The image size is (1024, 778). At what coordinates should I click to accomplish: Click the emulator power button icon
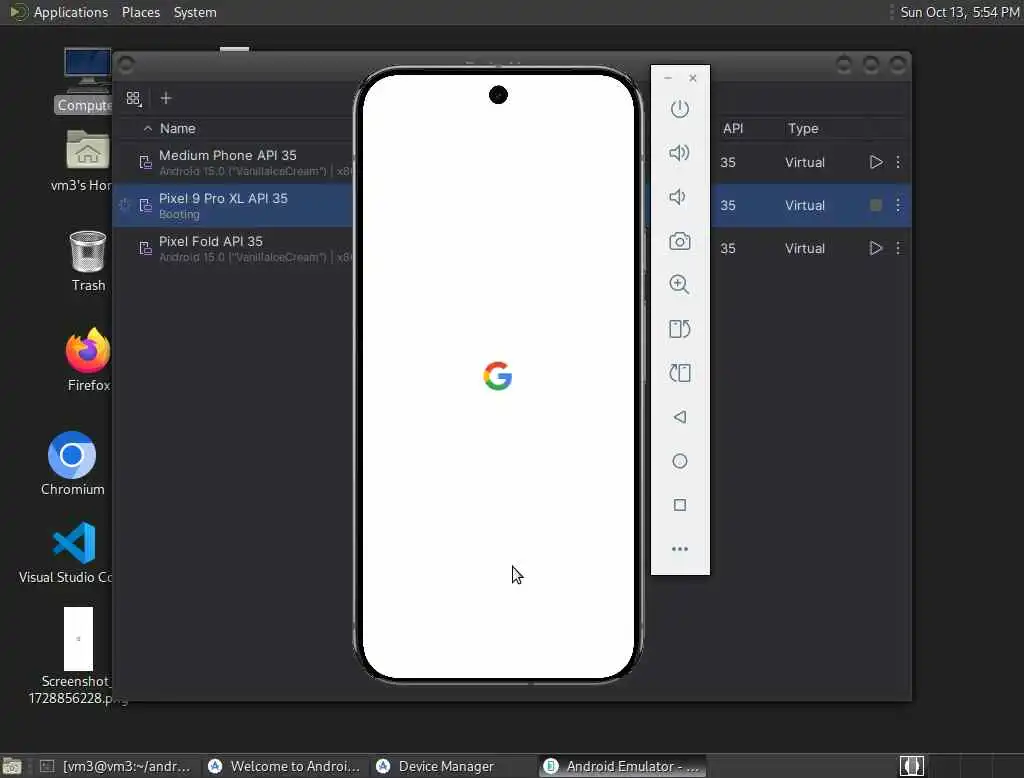click(680, 108)
